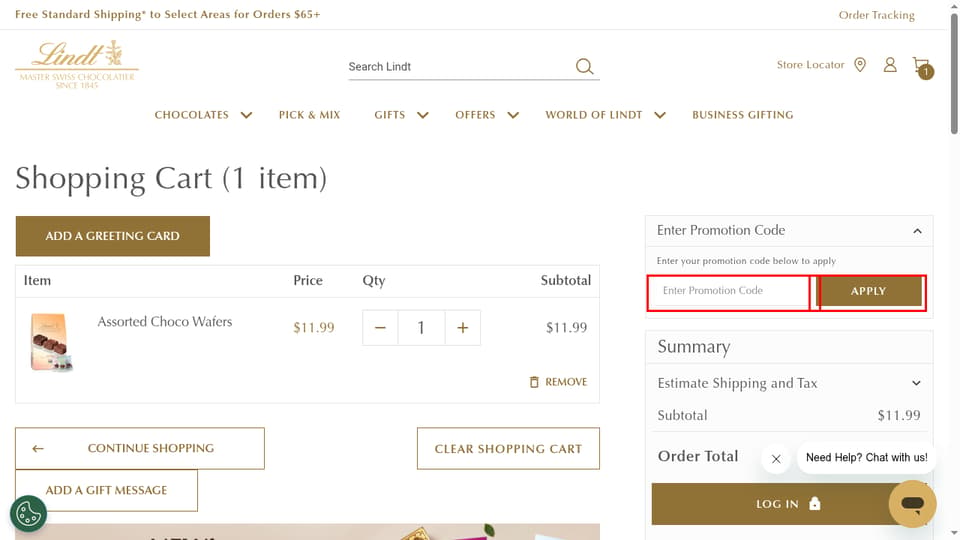This screenshot has height=540, width=960.
Task: Expand the Gifts menu chevron
Action: coord(422,115)
